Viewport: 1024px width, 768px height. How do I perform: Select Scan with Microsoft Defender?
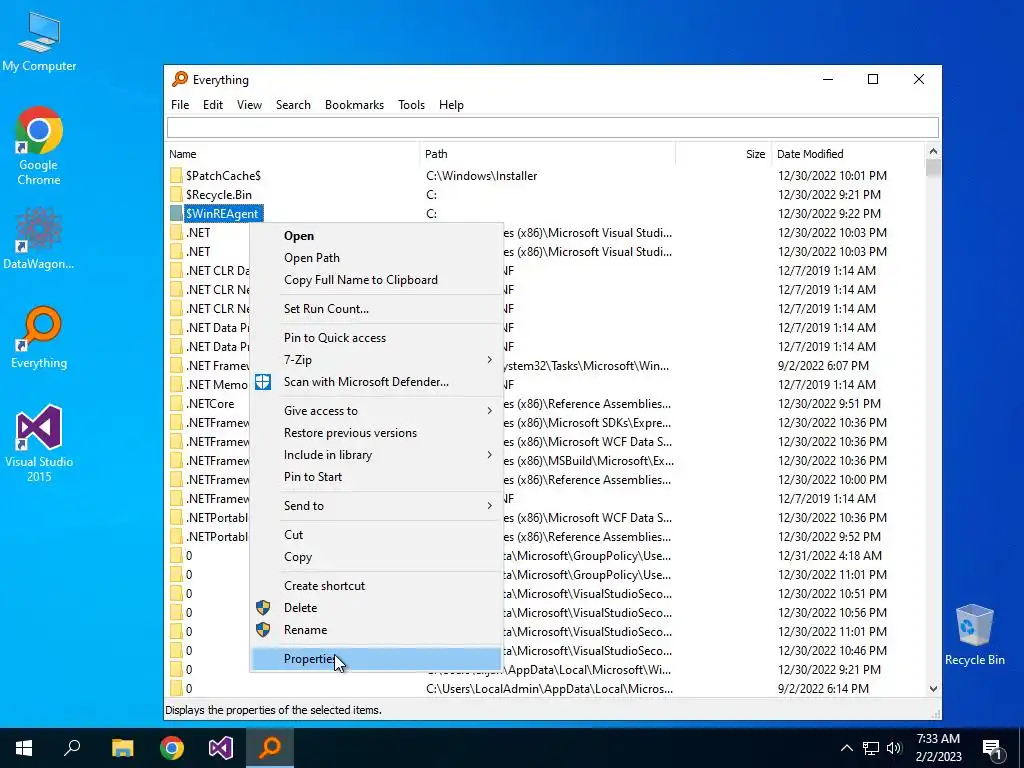pyautogui.click(x=376, y=382)
